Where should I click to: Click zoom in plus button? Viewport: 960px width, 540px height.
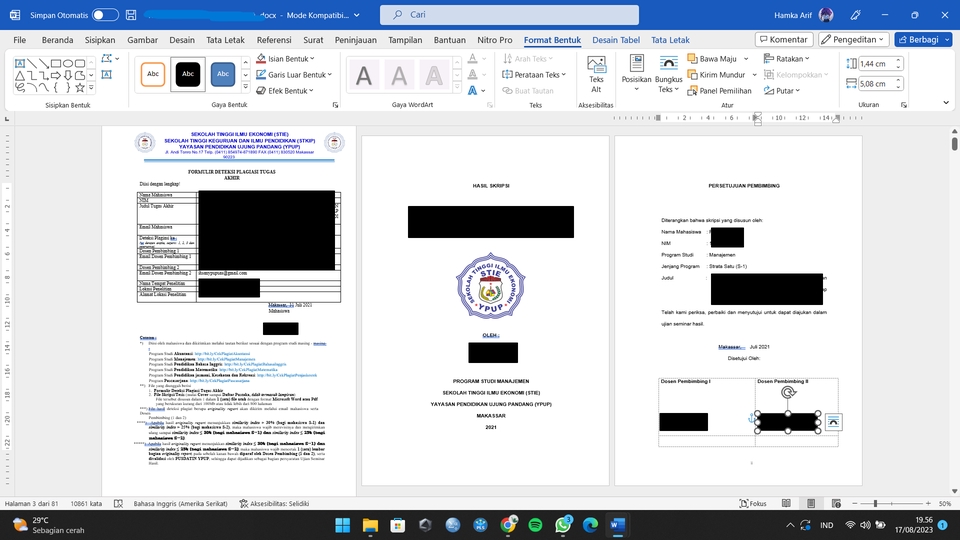click(x=928, y=504)
